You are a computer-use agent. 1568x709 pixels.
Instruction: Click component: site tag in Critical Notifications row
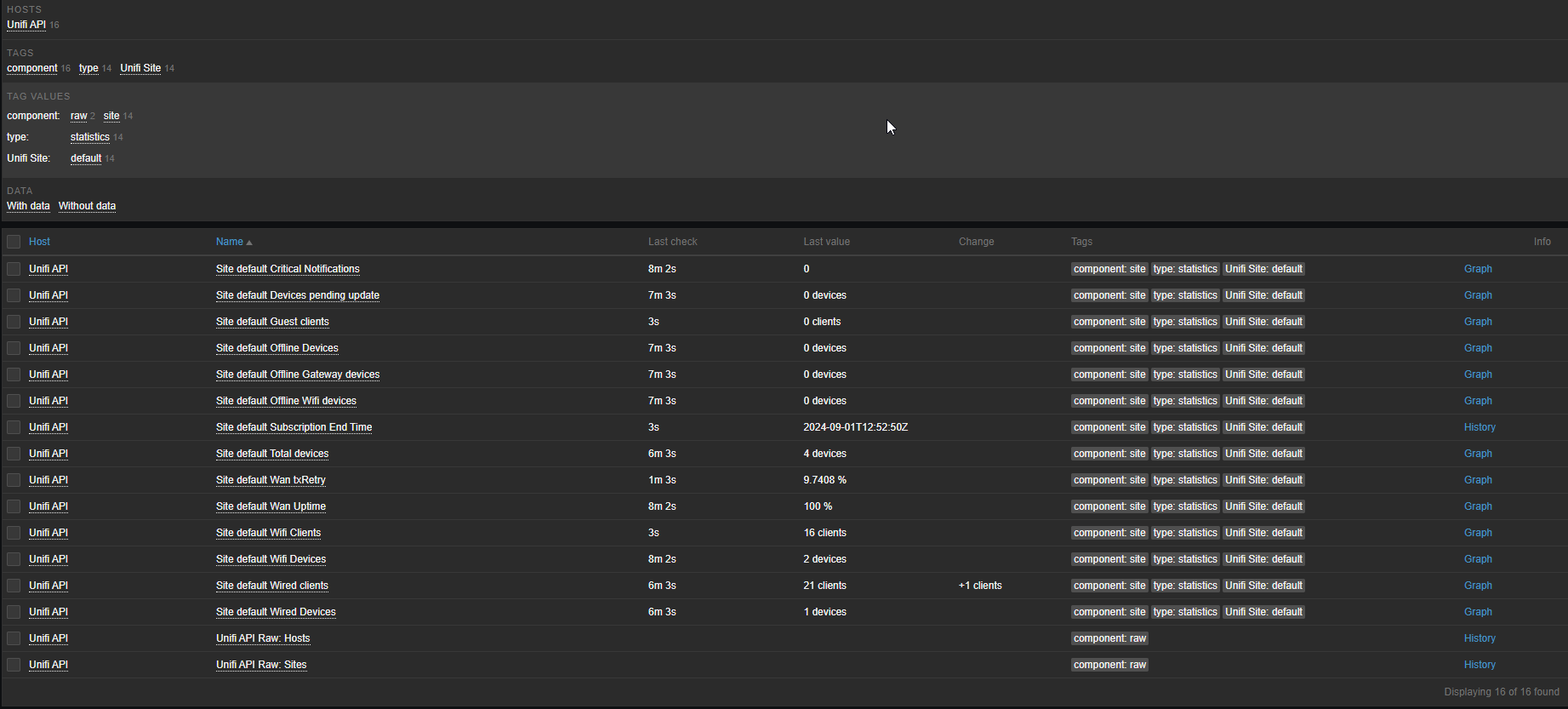[x=1109, y=269]
